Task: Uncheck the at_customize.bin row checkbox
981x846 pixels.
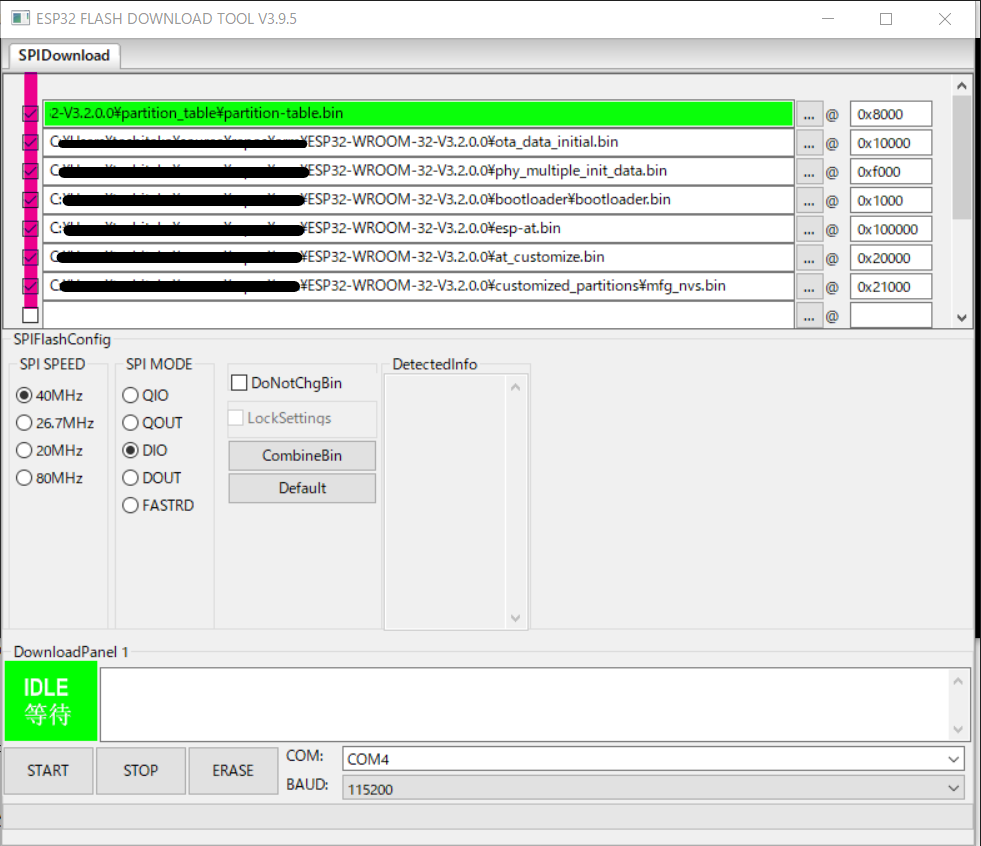Action: [30, 257]
